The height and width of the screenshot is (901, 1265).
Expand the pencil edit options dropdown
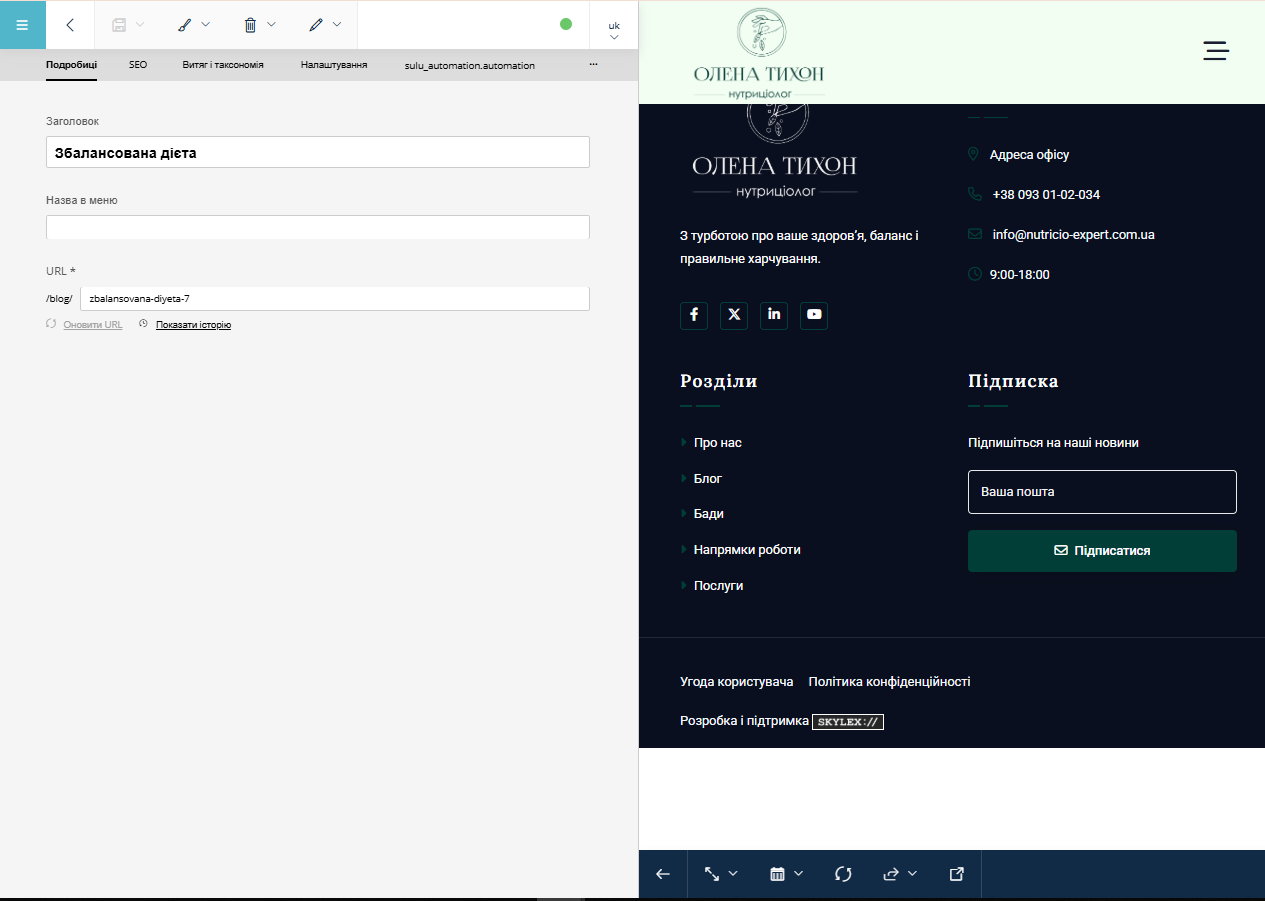[x=325, y=25]
